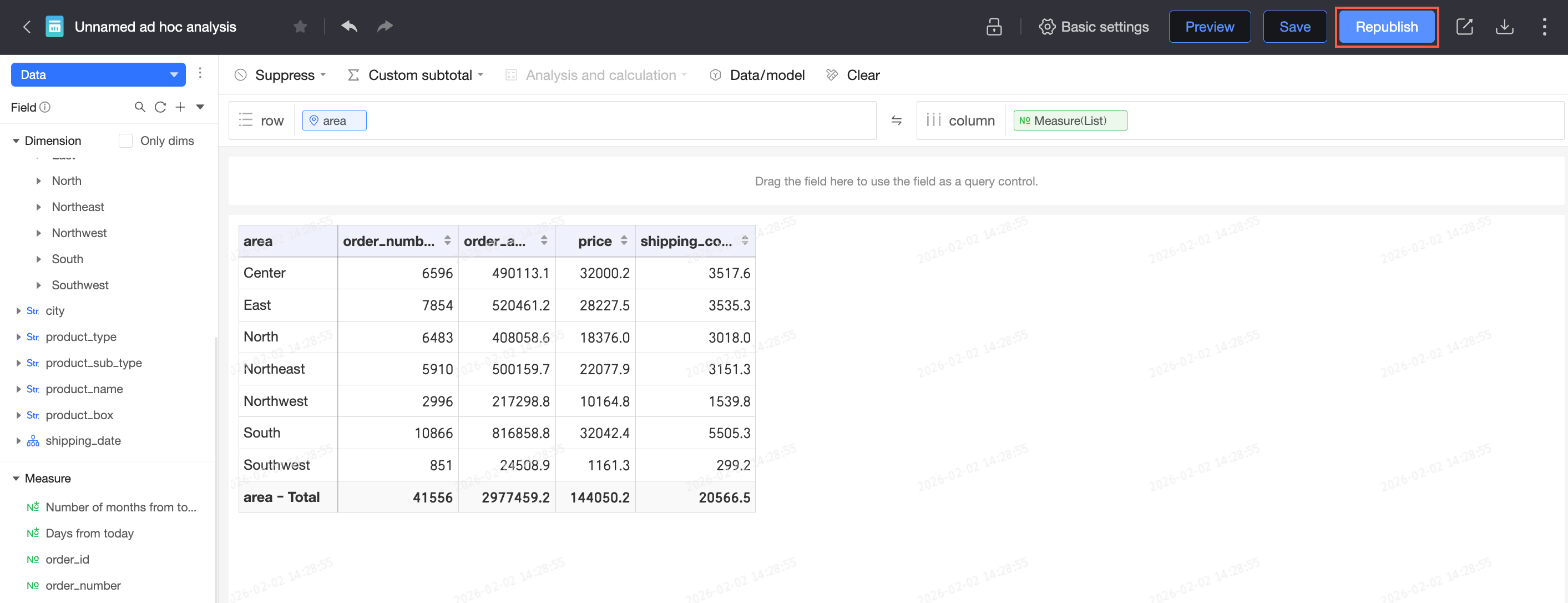Open the header more options menu
This screenshot has width=1568, height=603.
(x=1544, y=27)
